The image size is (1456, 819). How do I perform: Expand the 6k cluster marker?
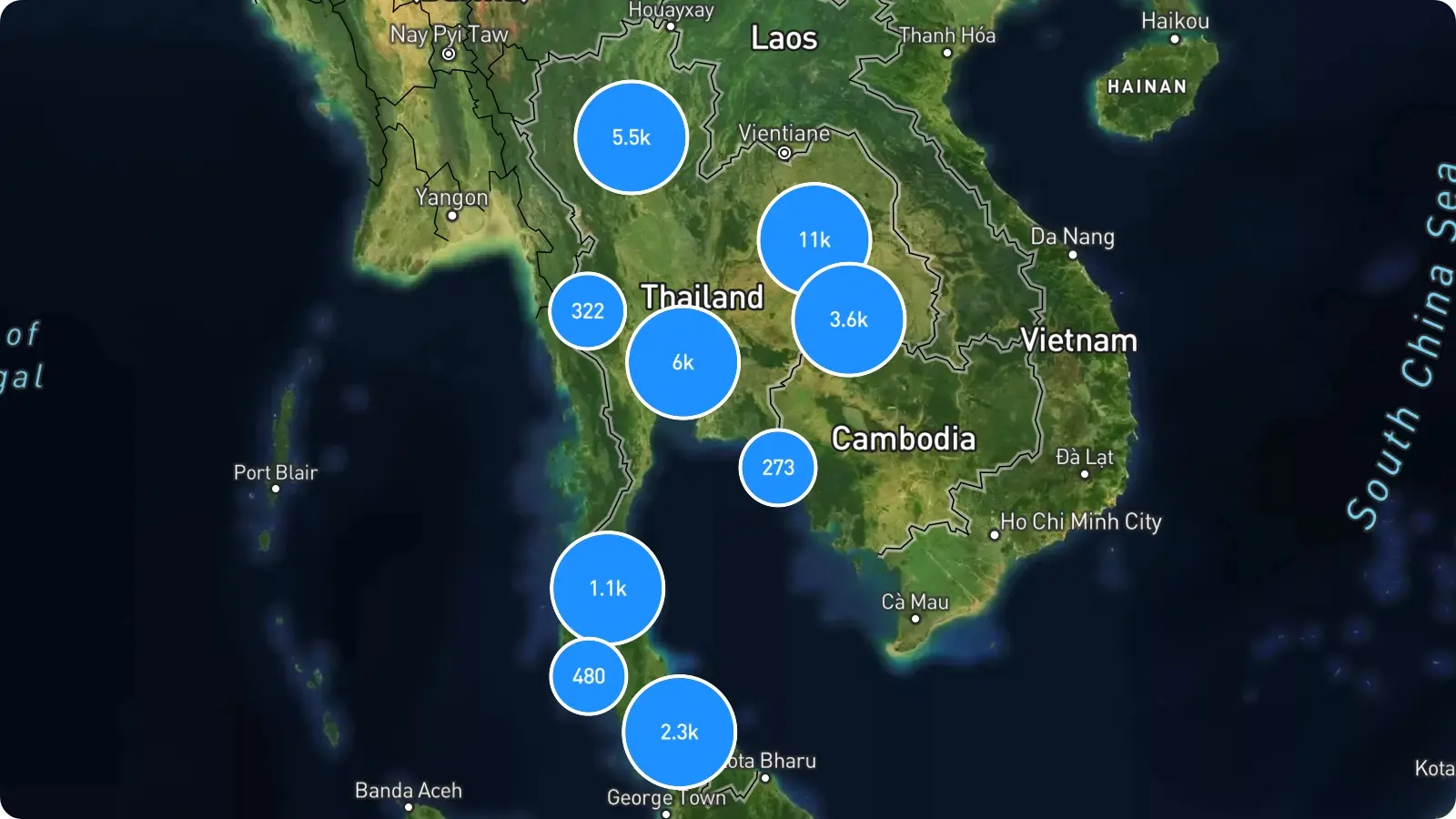683,362
